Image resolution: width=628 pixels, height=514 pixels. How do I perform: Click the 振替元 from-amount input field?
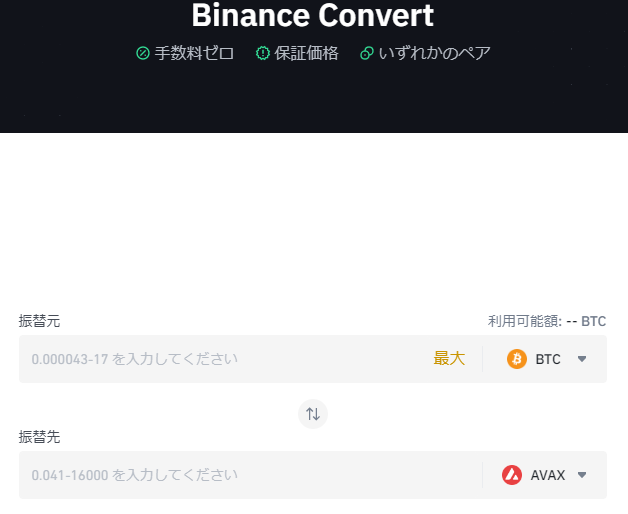[x=224, y=359]
